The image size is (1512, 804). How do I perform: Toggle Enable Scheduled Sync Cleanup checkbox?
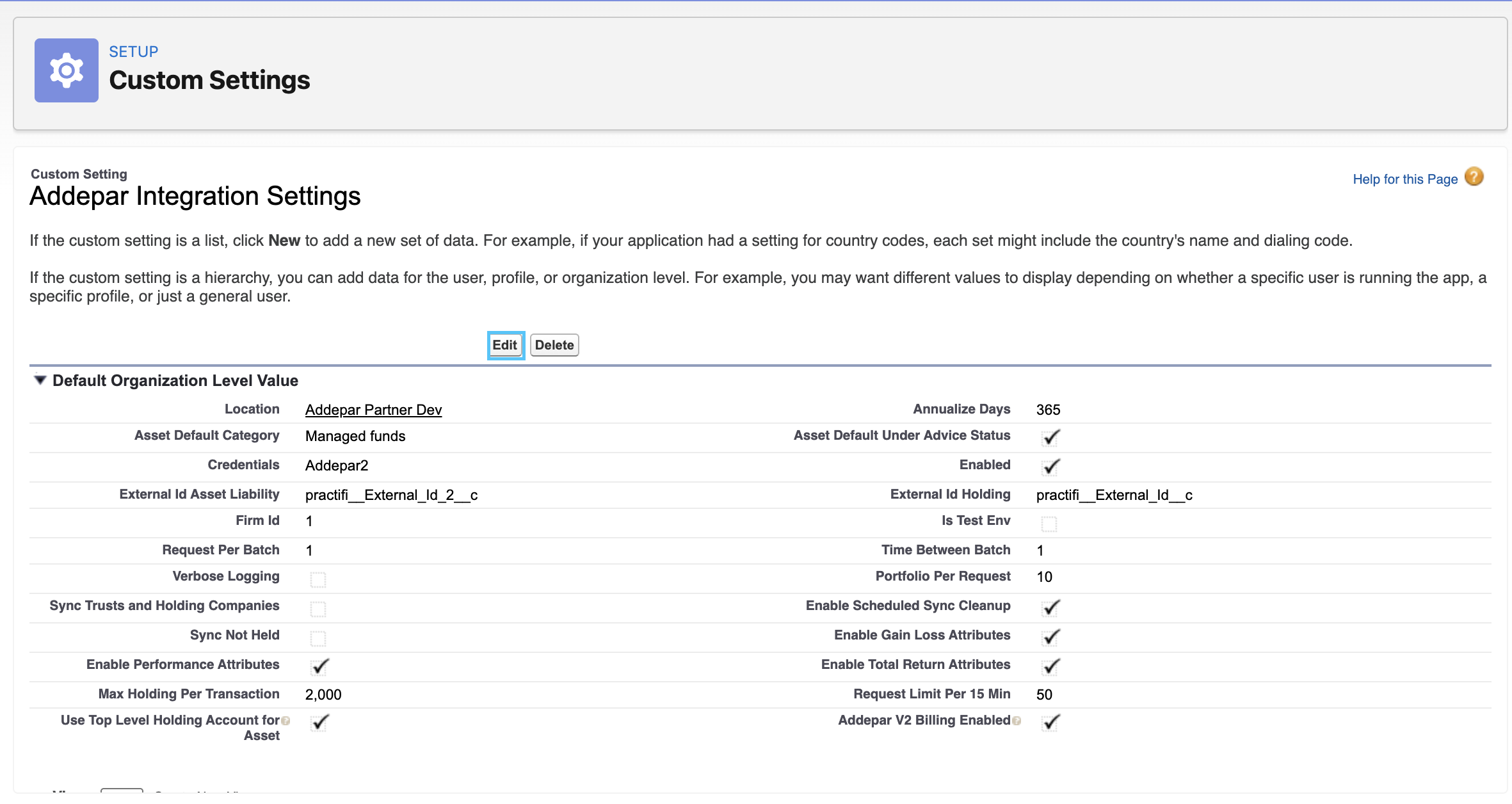click(x=1050, y=607)
